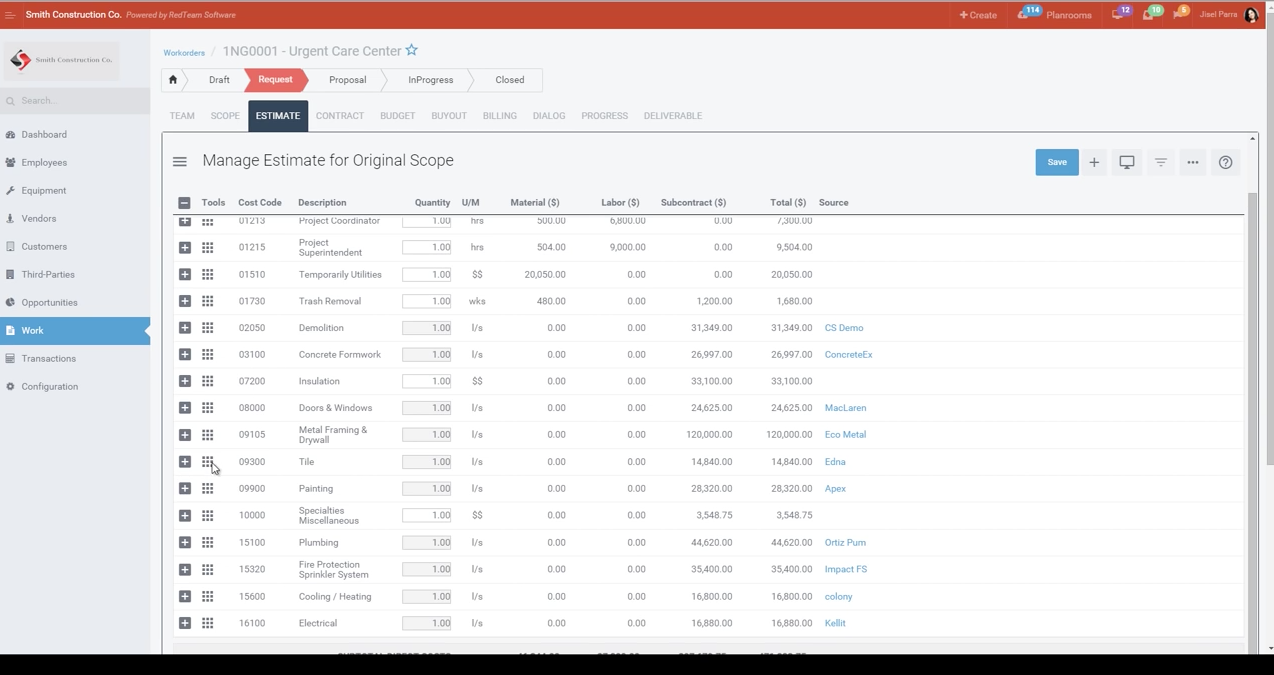
Task: Open tools grid icon for Cooling / Heating row
Action: pyautogui.click(x=207, y=596)
